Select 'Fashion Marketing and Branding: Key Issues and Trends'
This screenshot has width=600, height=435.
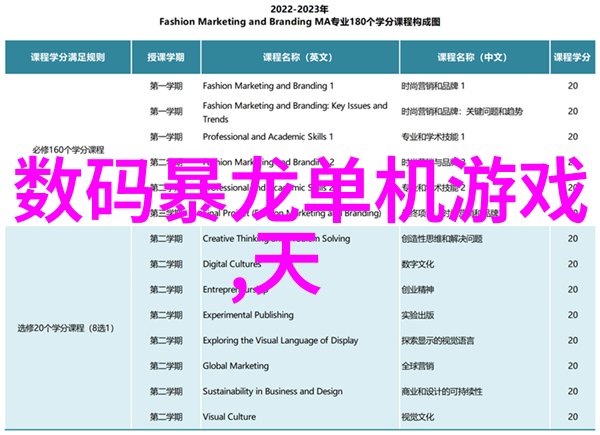[x=295, y=112]
